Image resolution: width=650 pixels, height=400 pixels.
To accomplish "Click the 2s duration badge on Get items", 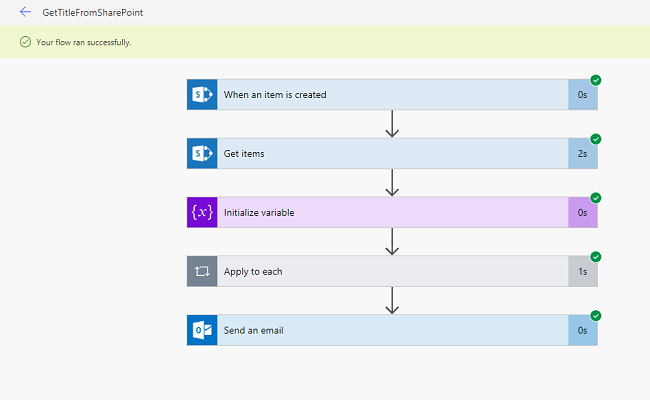I will 582,154.
